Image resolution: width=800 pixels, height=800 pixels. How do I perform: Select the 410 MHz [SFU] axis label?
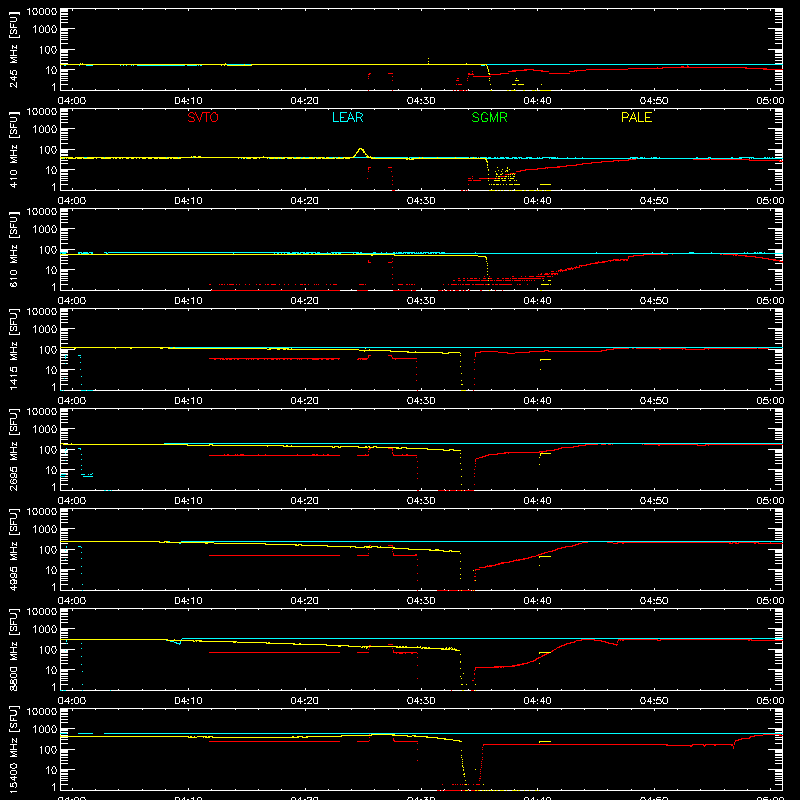click(13, 149)
